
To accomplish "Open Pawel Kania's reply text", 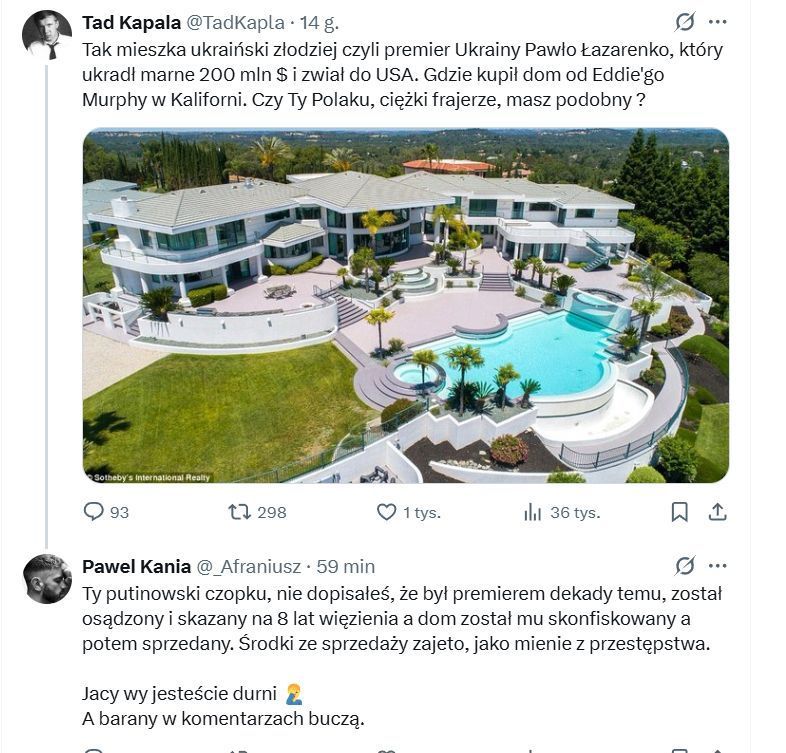I will coord(400,618).
